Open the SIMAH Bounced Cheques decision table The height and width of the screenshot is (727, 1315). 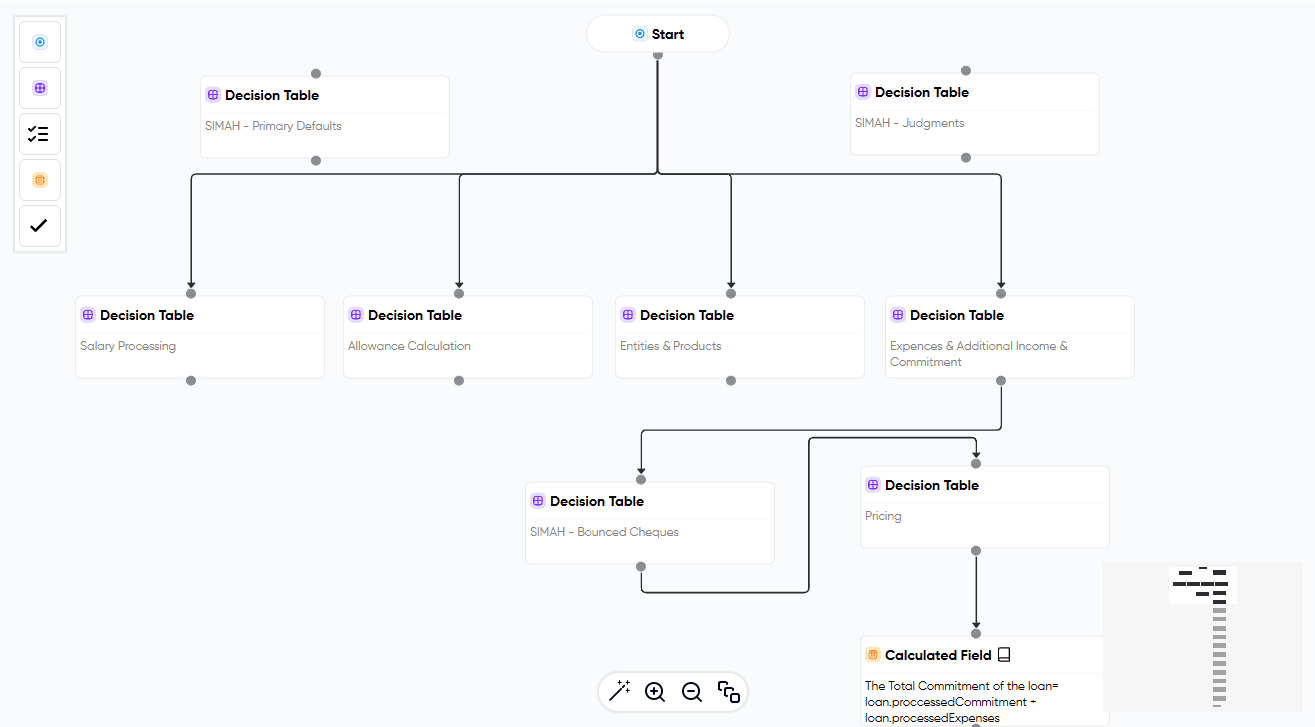pos(649,522)
